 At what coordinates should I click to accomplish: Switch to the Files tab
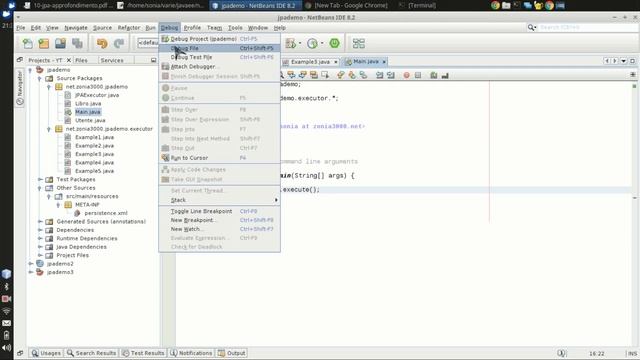click(81, 60)
